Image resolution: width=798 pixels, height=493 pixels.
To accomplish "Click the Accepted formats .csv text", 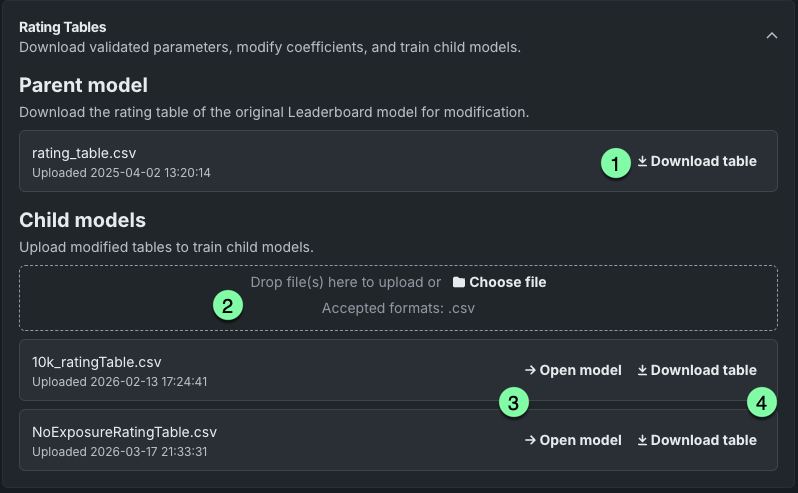I will tap(398, 308).
